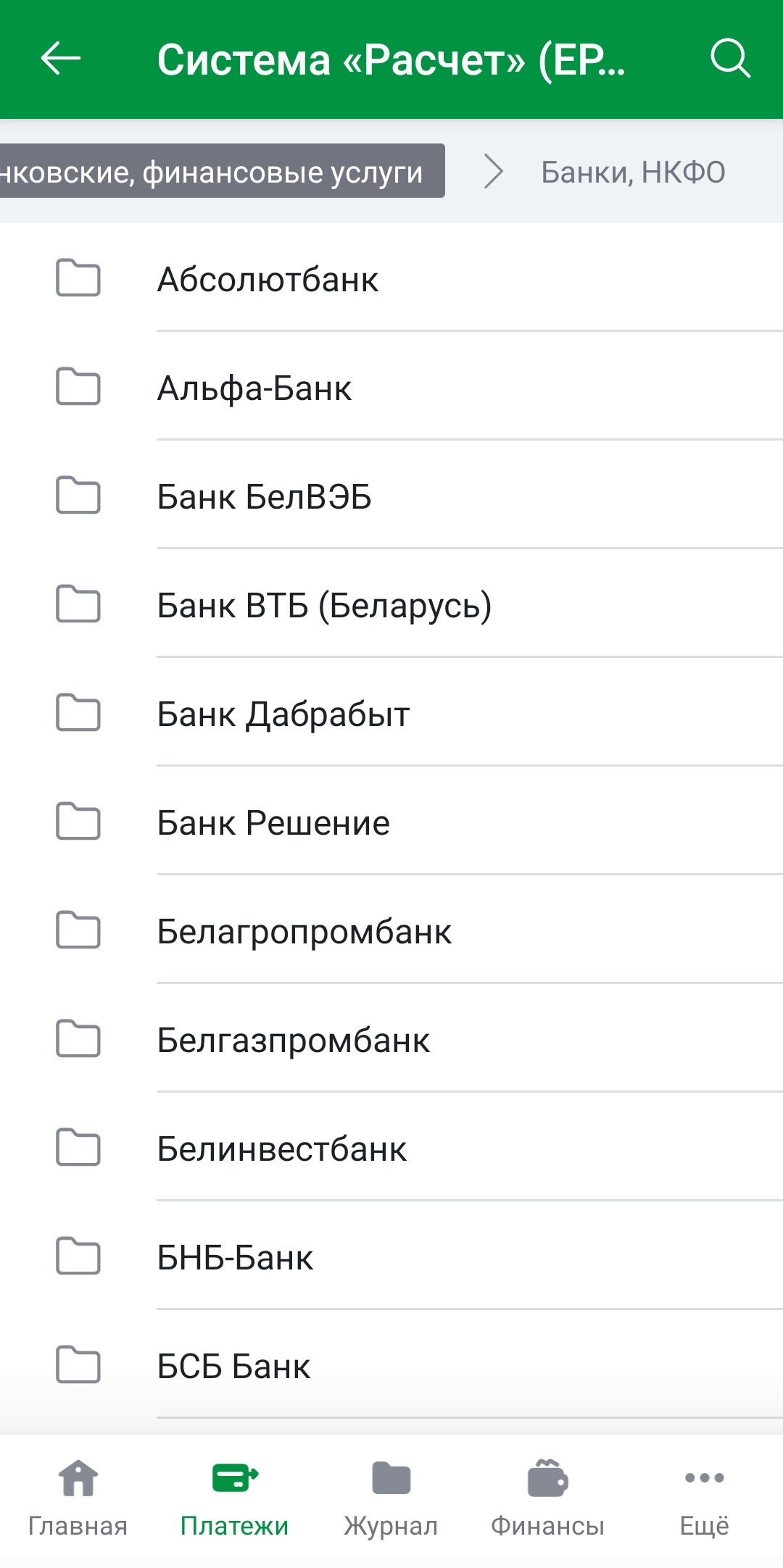Screen dimensions: 783x1568
Task: Click the folder icon next to Абсолютбанк
Action: [78, 278]
